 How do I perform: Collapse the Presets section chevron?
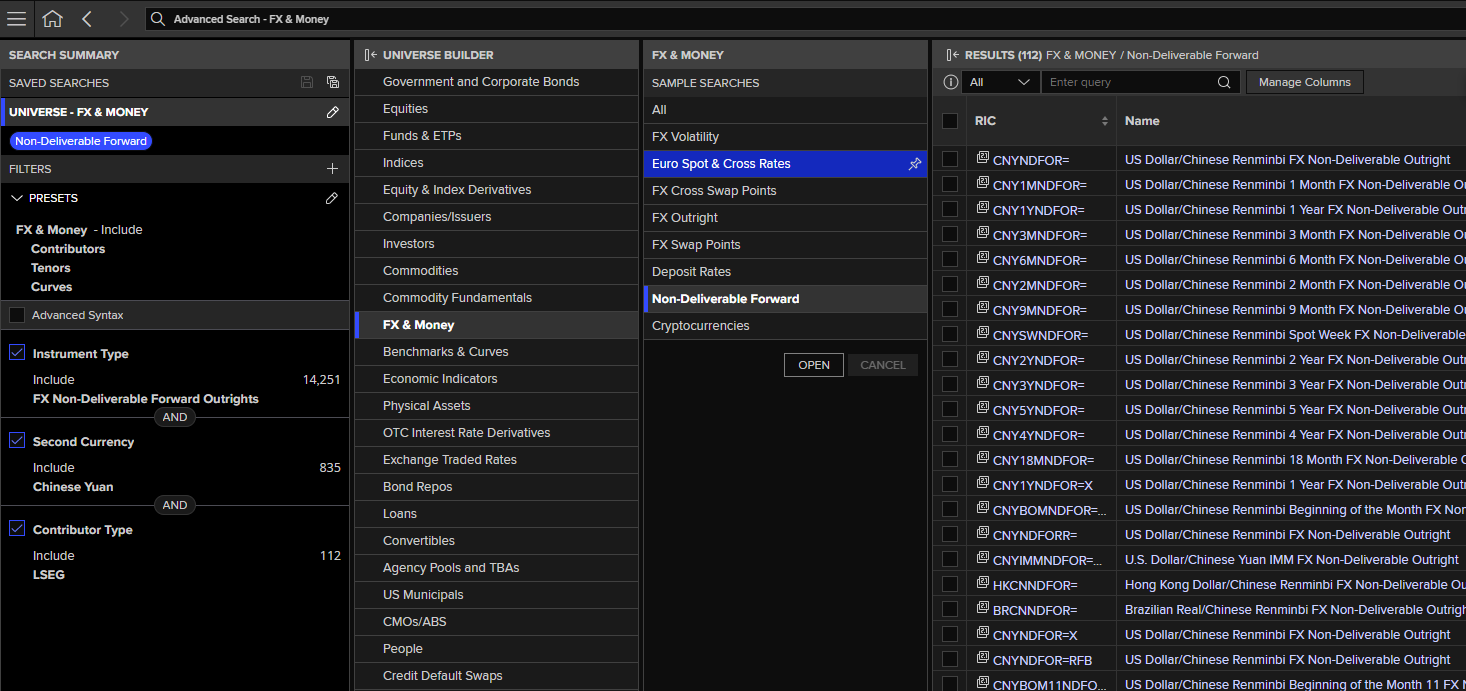17,198
